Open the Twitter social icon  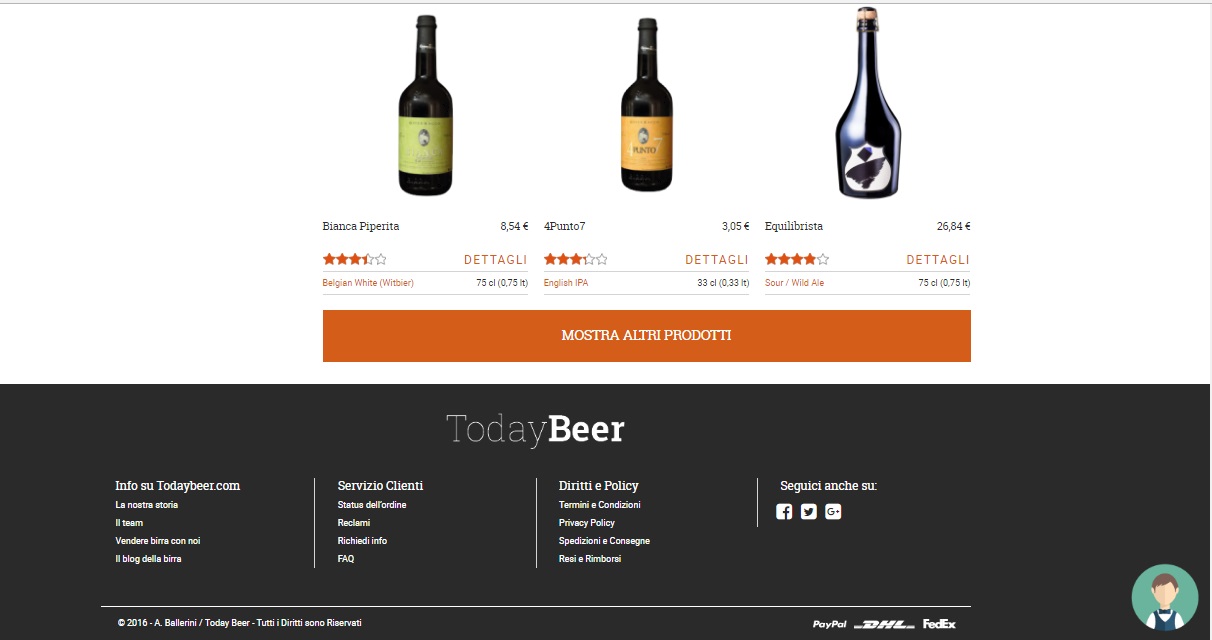point(809,512)
